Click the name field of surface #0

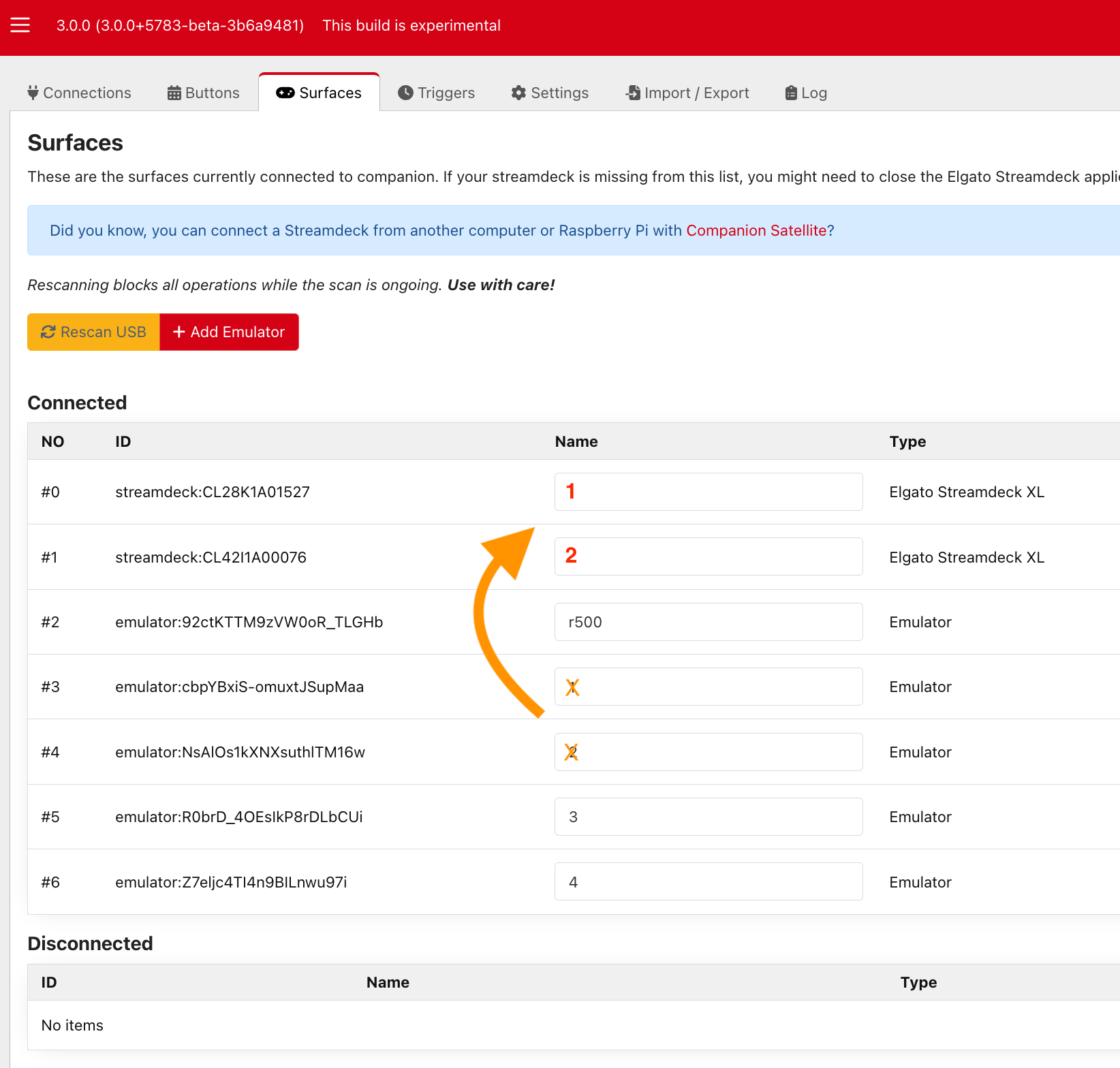(x=708, y=491)
